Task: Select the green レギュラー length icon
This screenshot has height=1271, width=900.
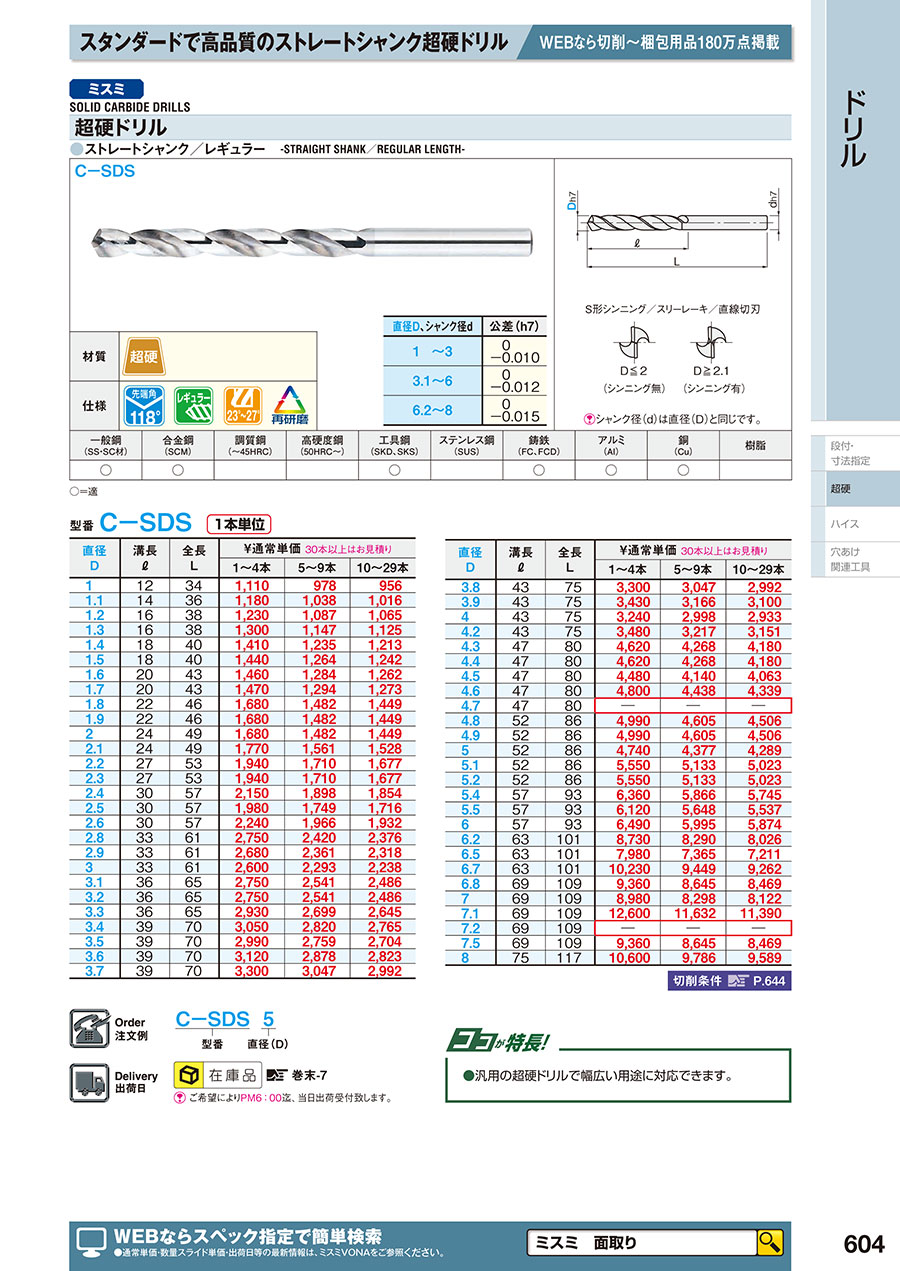Action: coord(194,406)
